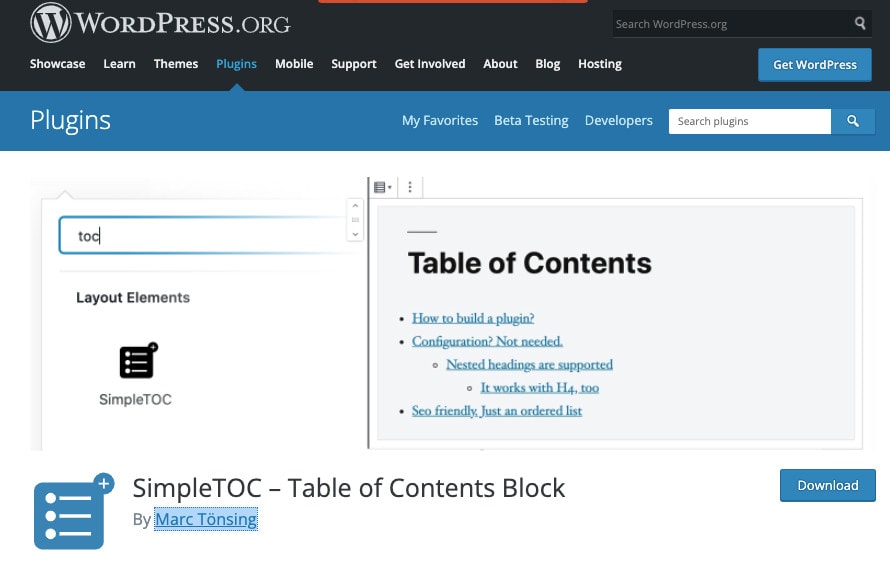Go to Get Involved page
This screenshot has height=582, width=890.
coord(430,64)
